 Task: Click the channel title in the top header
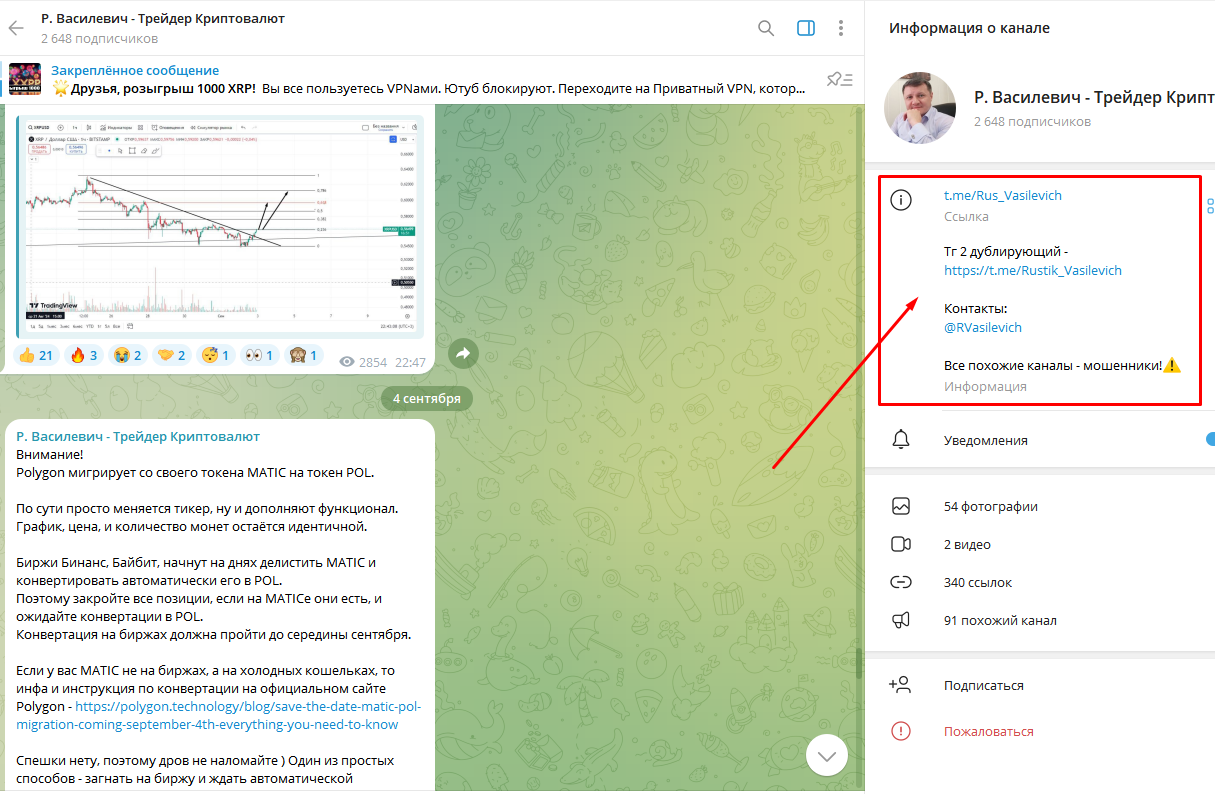point(163,18)
